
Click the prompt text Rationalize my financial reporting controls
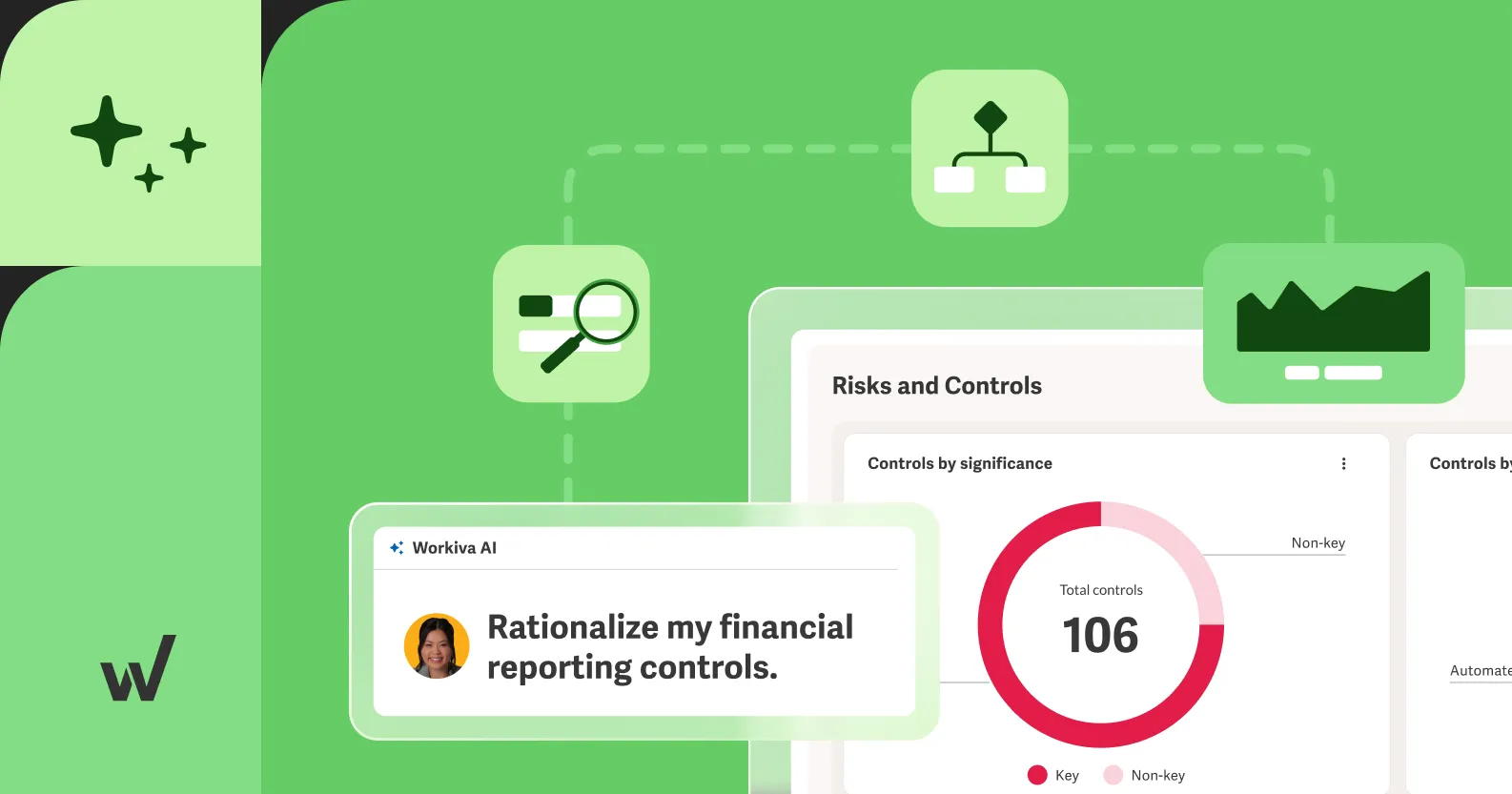pos(670,647)
